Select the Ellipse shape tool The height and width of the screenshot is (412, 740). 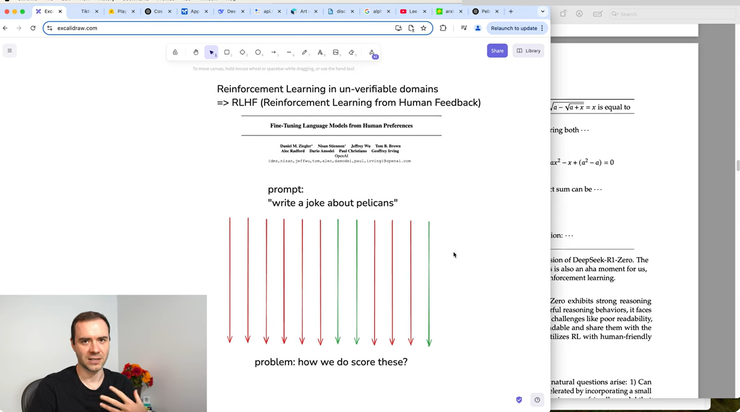pos(258,52)
